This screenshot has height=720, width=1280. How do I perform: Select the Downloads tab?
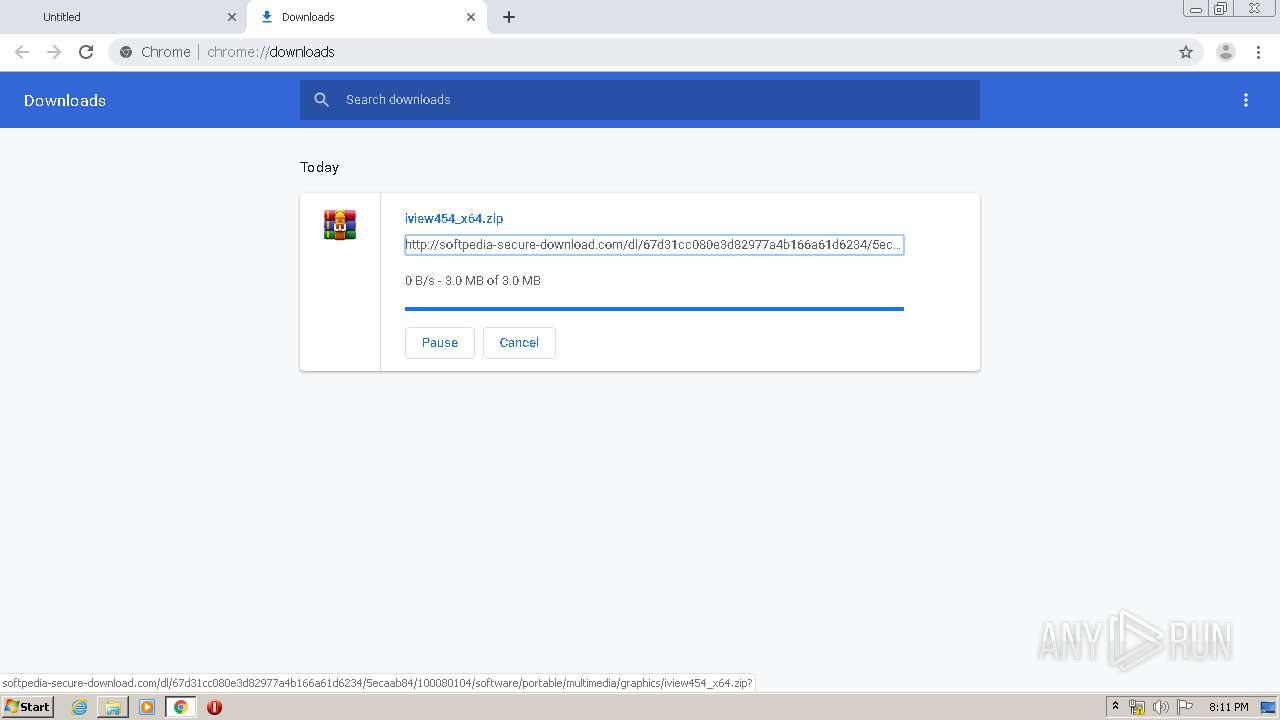point(367,17)
